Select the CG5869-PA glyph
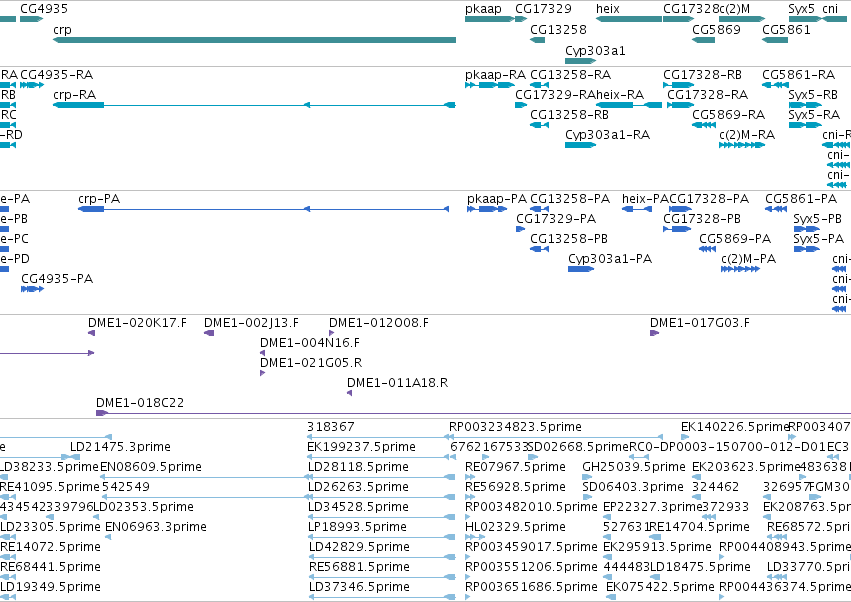The height and width of the screenshot is (602, 851). tap(708, 249)
